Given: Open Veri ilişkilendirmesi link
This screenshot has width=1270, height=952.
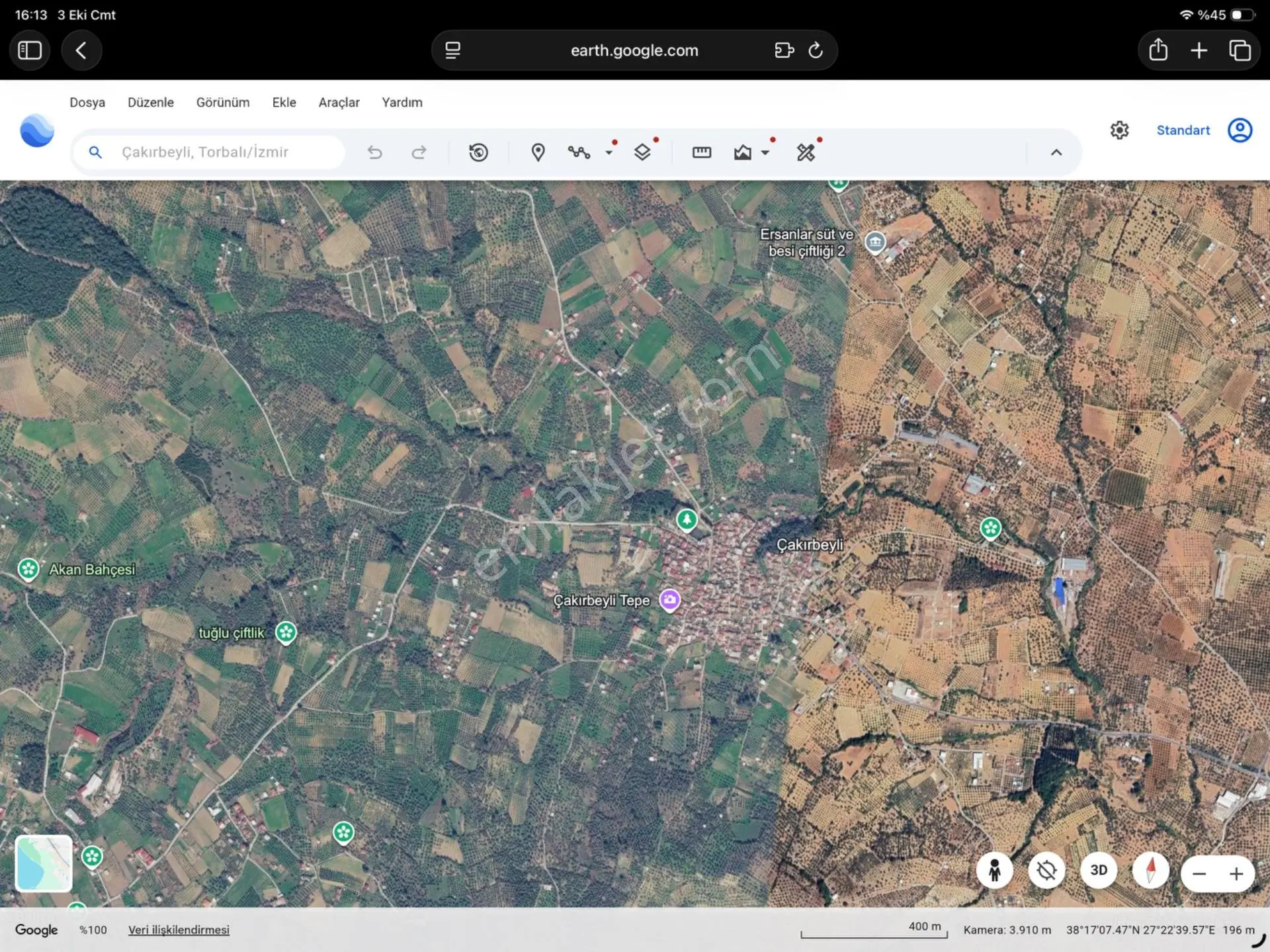Looking at the screenshot, I should tap(179, 930).
